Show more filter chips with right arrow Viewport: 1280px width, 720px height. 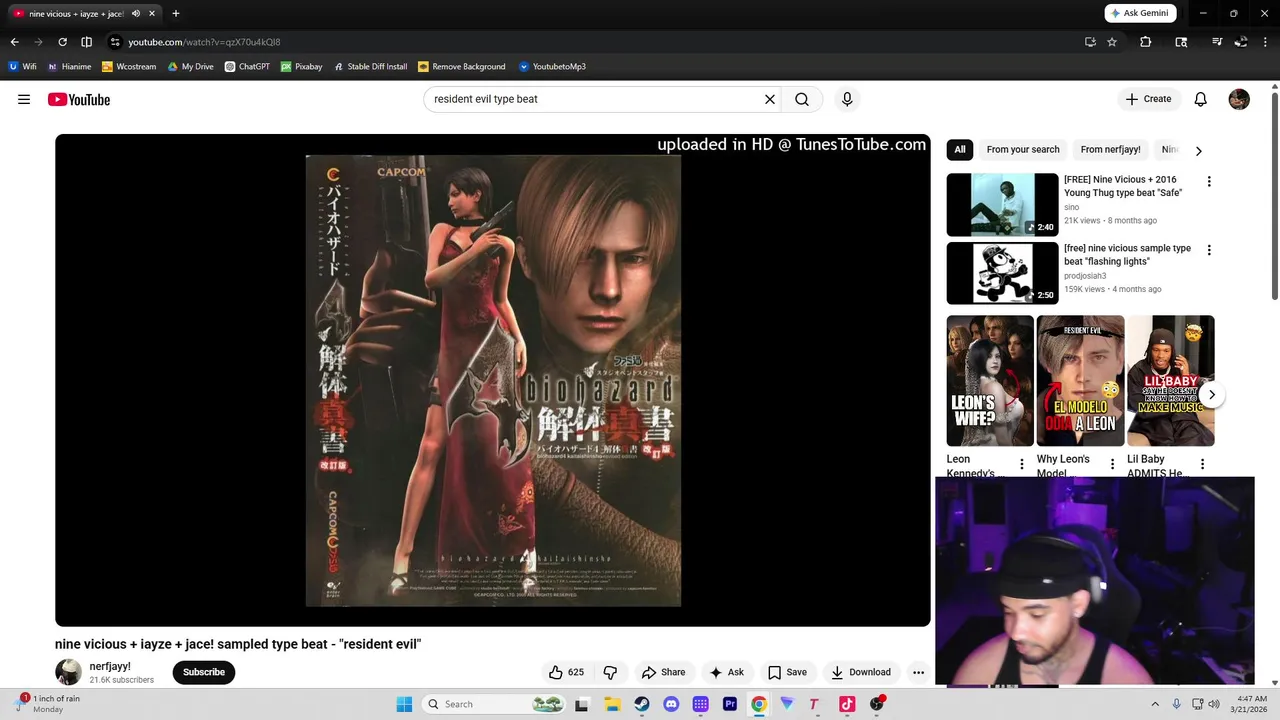click(x=1198, y=151)
